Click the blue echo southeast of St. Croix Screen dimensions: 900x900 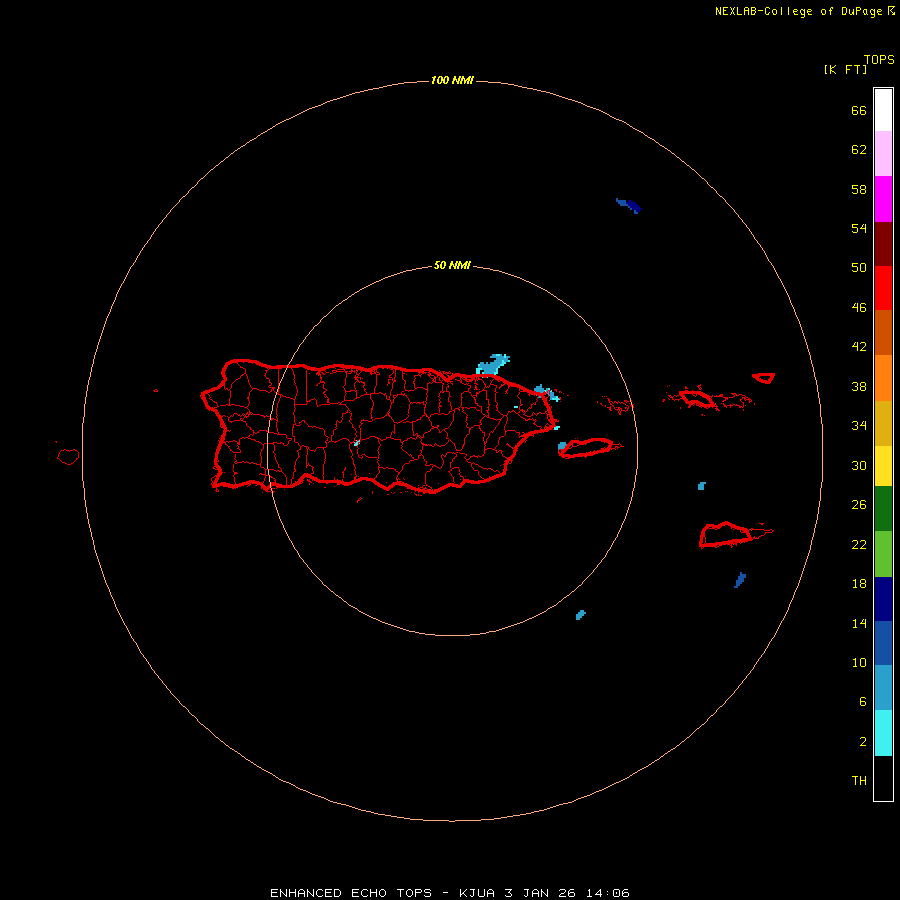(x=740, y=580)
